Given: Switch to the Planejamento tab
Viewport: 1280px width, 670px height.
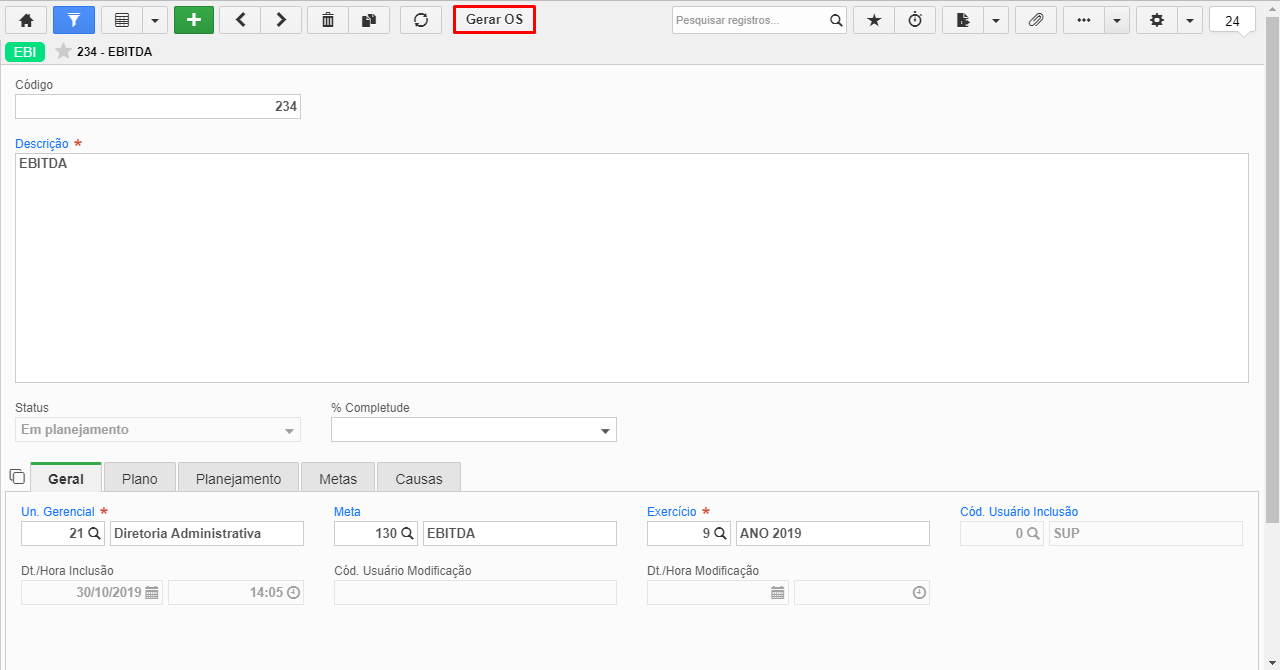Looking at the screenshot, I should coord(238,478).
